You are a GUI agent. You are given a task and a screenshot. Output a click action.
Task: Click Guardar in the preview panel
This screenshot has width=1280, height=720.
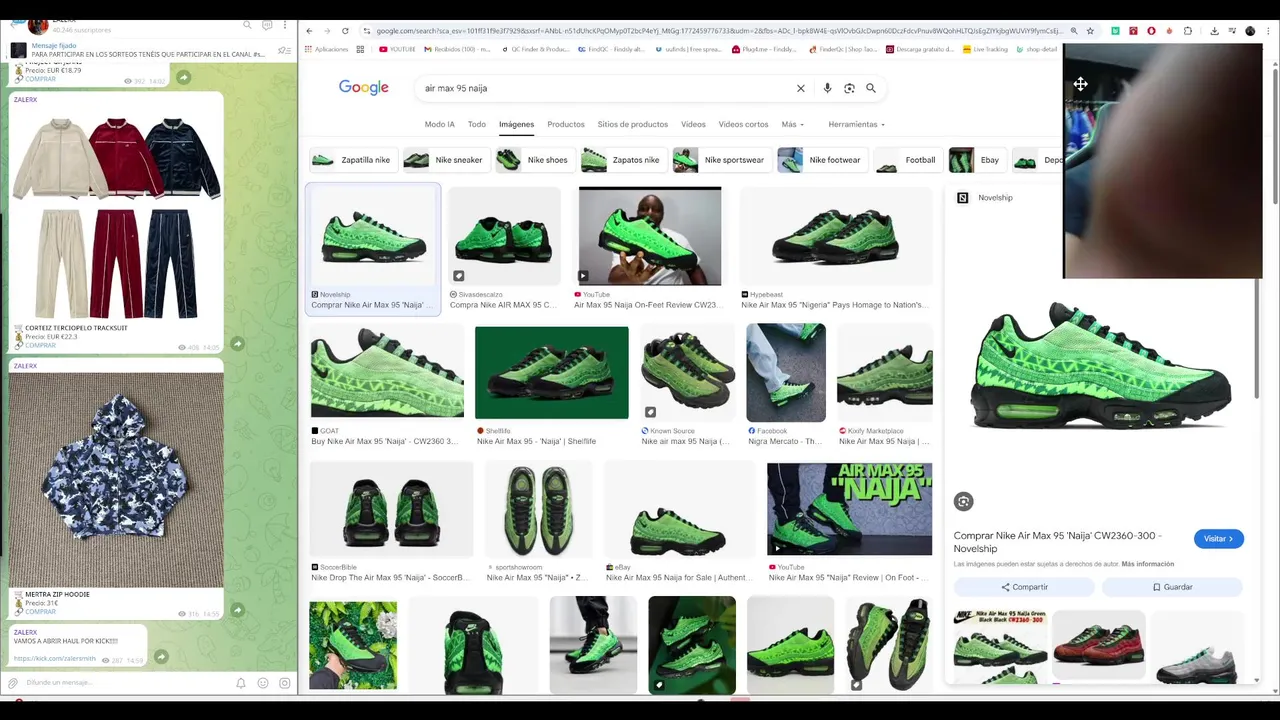tap(1172, 587)
